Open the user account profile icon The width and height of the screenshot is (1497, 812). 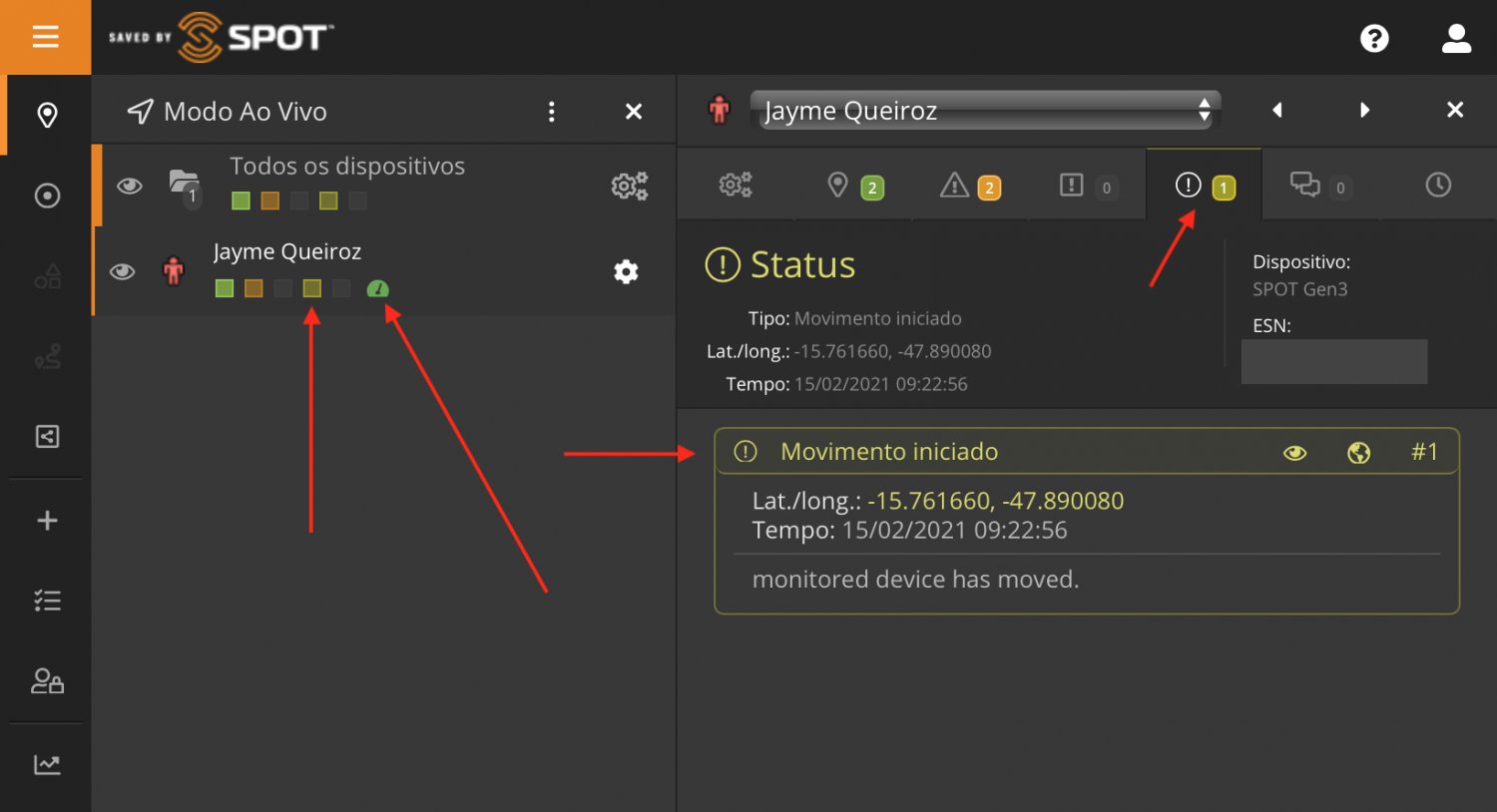pyautogui.click(x=1456, y=39)
